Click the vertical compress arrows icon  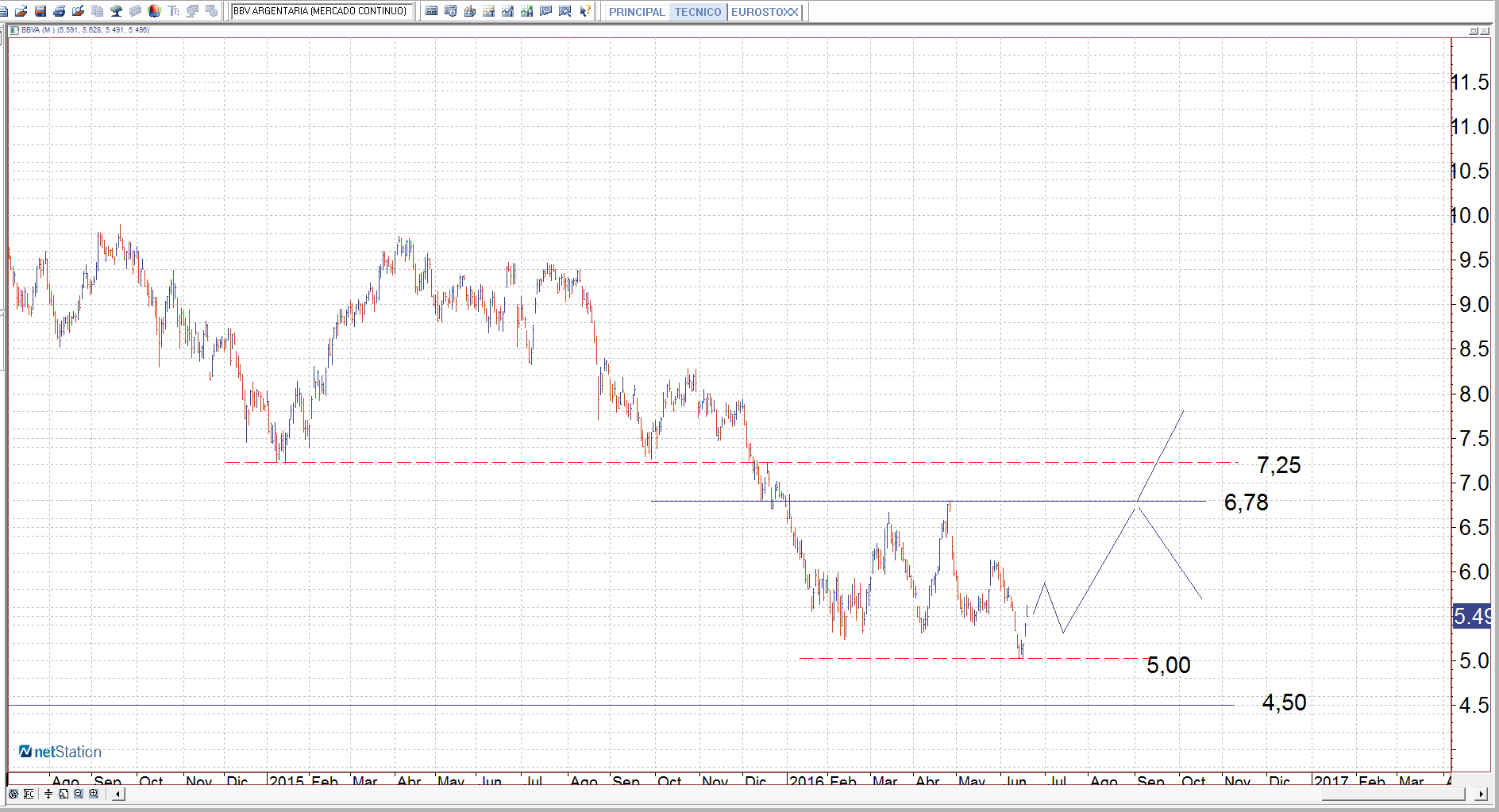click(x=48, y=794)
